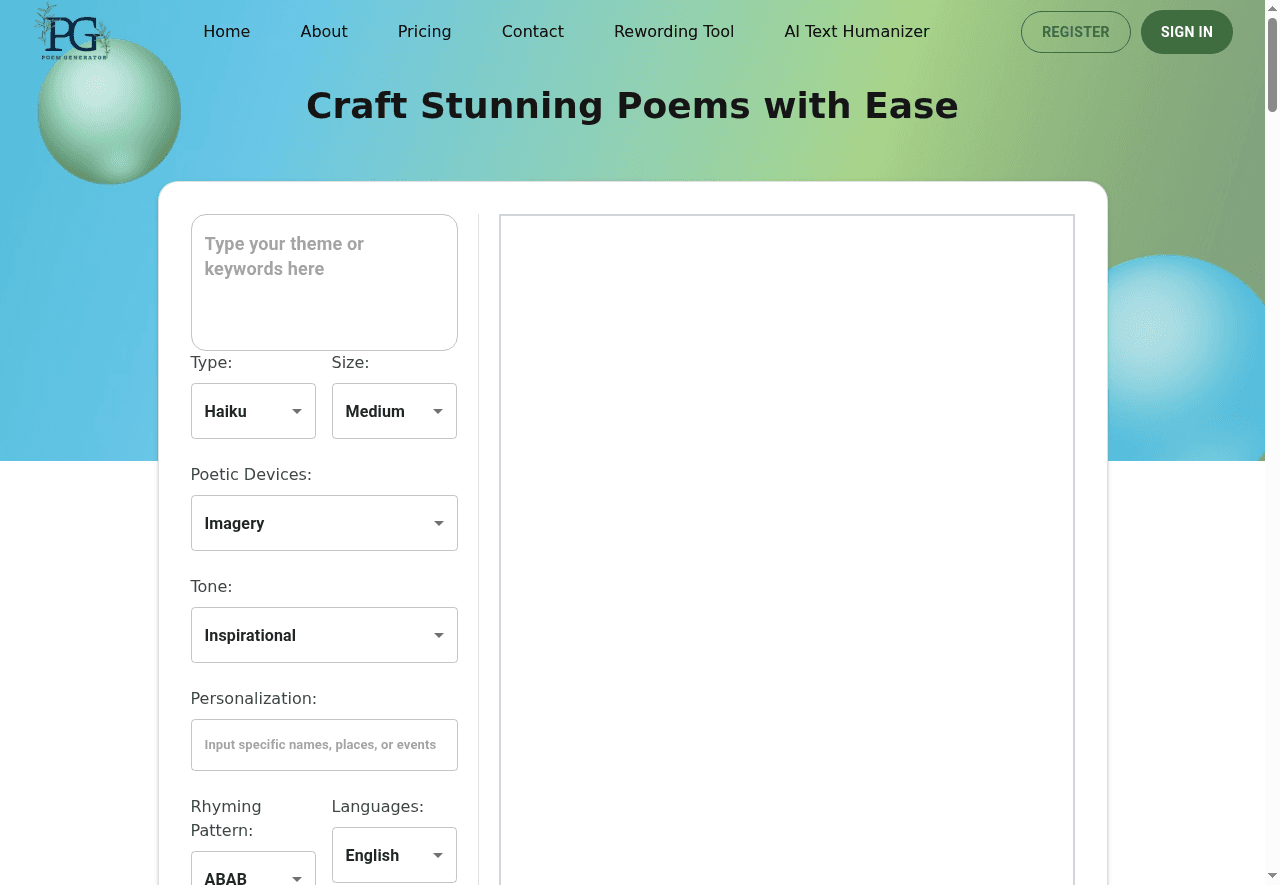Open the Rhyming Pattern dropdown showing ABAB
Screen dimensions: 1280x885
click(x=253, y=872)
